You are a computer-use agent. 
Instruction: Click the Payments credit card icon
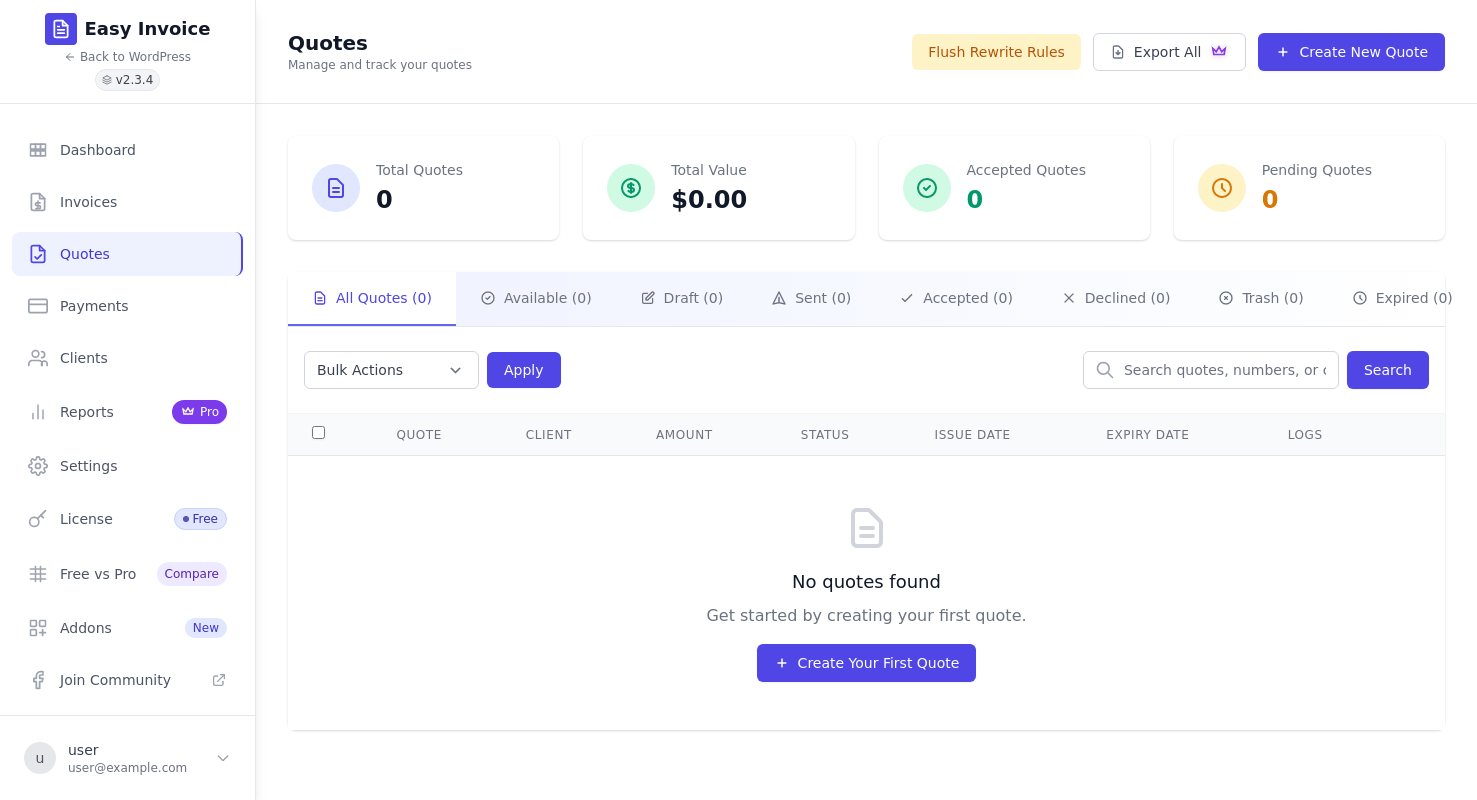(38, 306)
